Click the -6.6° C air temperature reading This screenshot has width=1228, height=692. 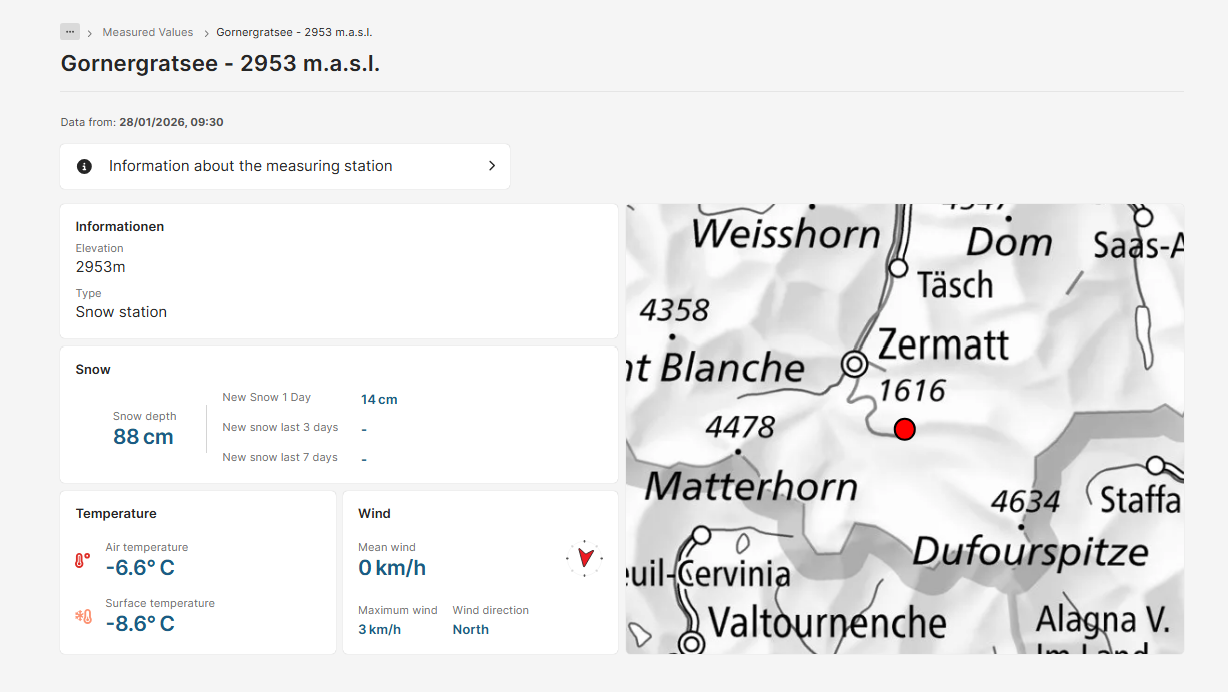[140, 568]
